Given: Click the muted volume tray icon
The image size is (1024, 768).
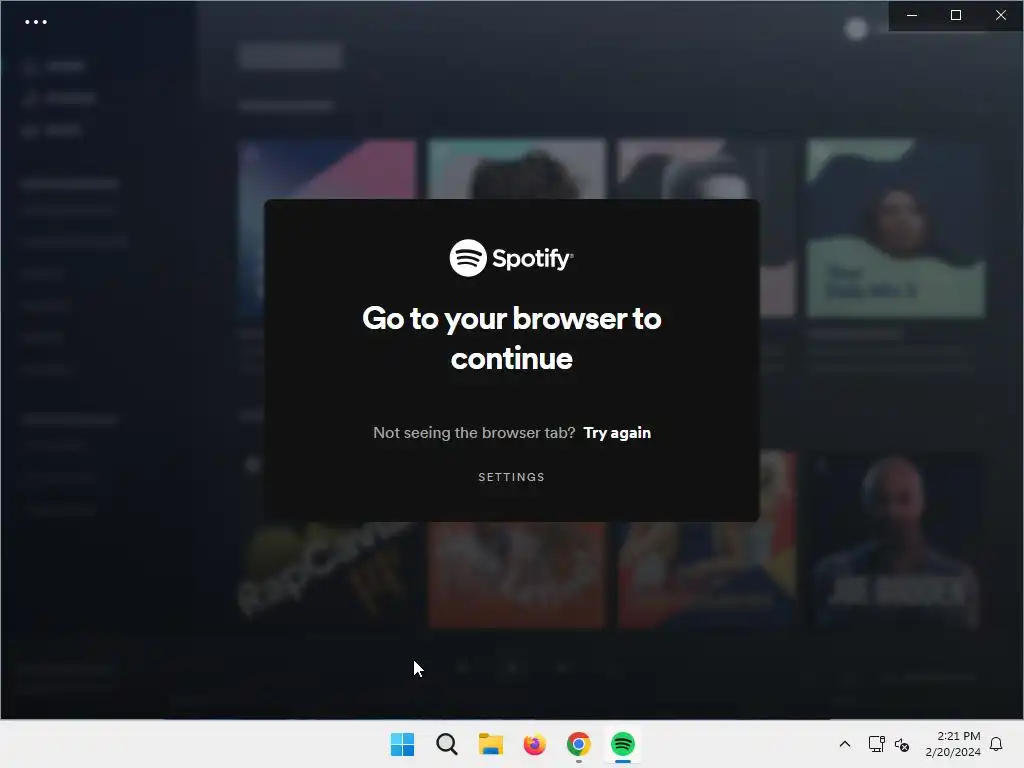Looking at the screenshot, I should coord(902,744).
